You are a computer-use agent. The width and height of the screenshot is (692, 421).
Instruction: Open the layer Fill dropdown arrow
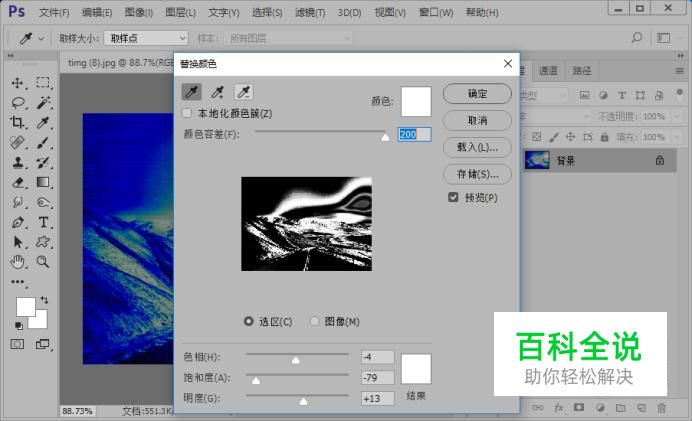[x=677, y=137]
